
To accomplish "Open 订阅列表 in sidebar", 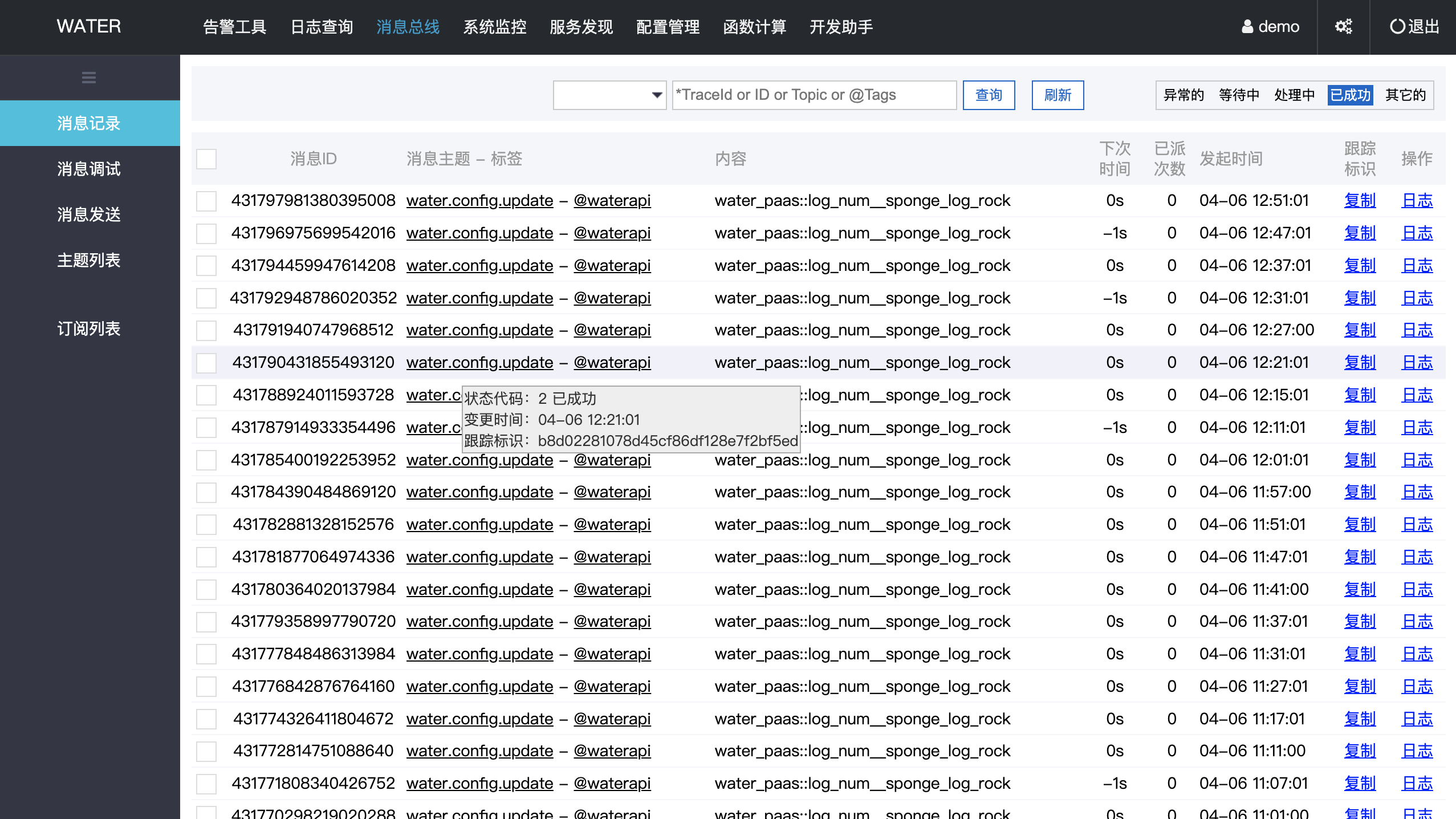I will click(x=90, y=329).
